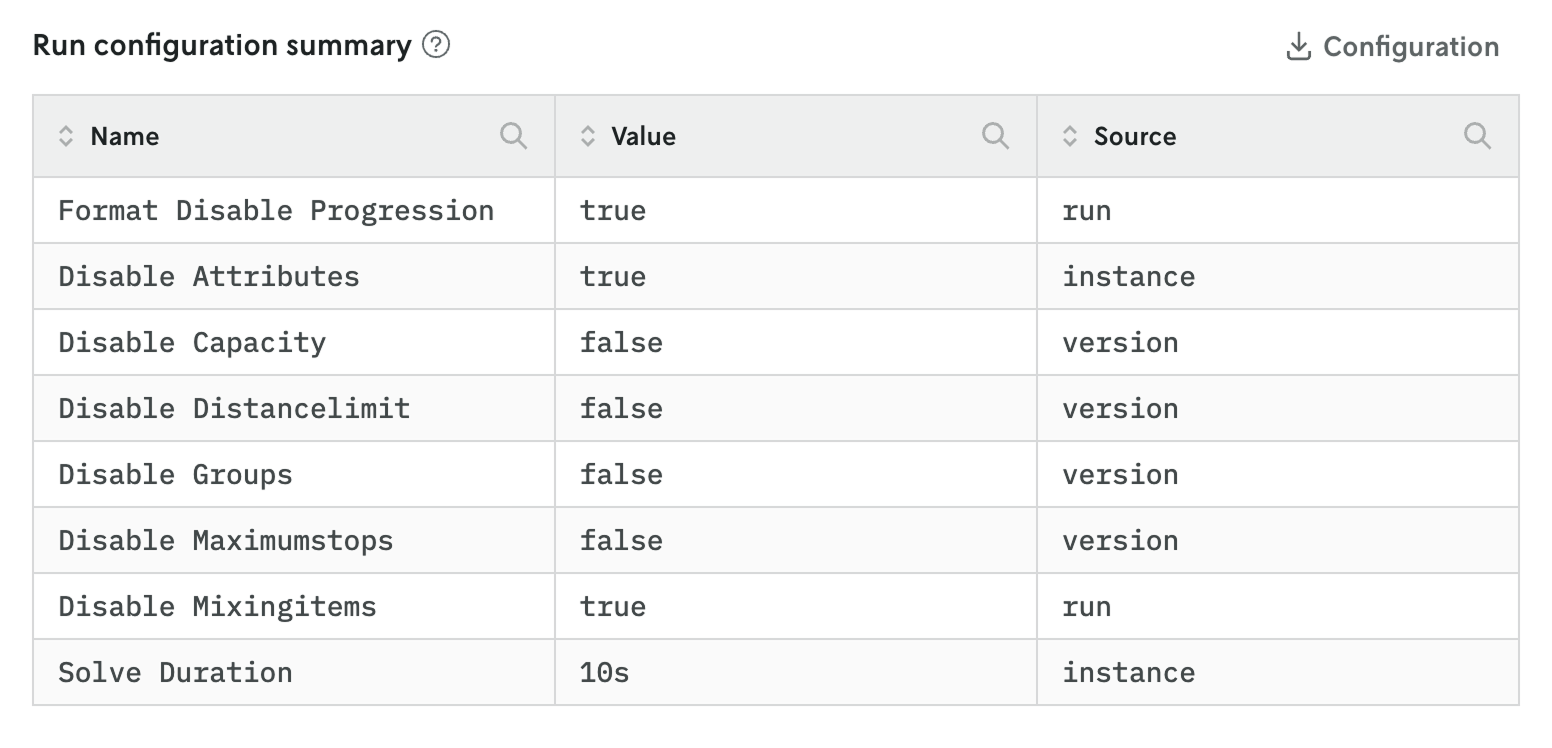Open the search icon in the Source column
The height and width of the screenshot is (748, 1552).
1478,136
